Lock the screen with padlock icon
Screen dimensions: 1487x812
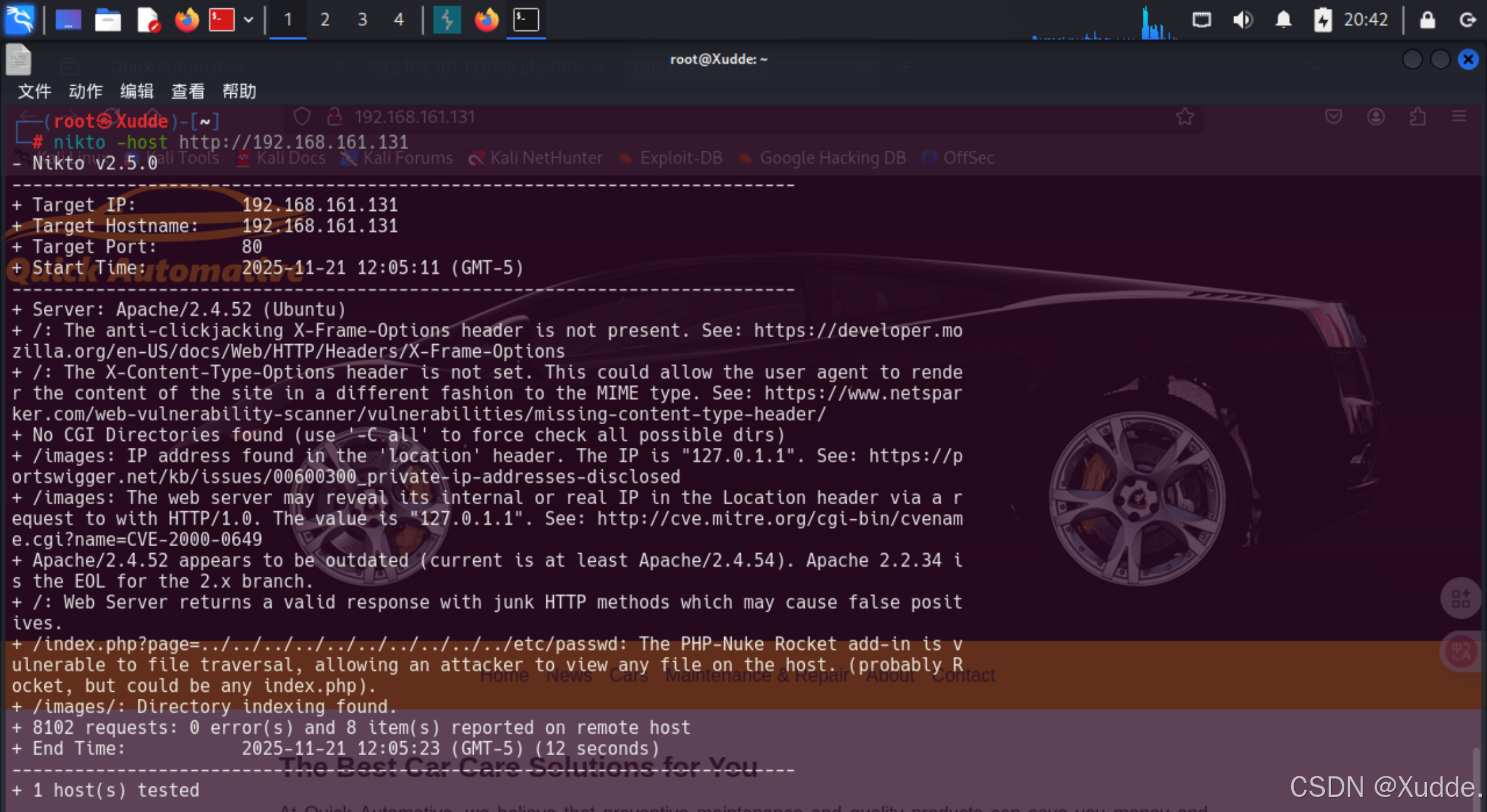tap(1427, 19)
